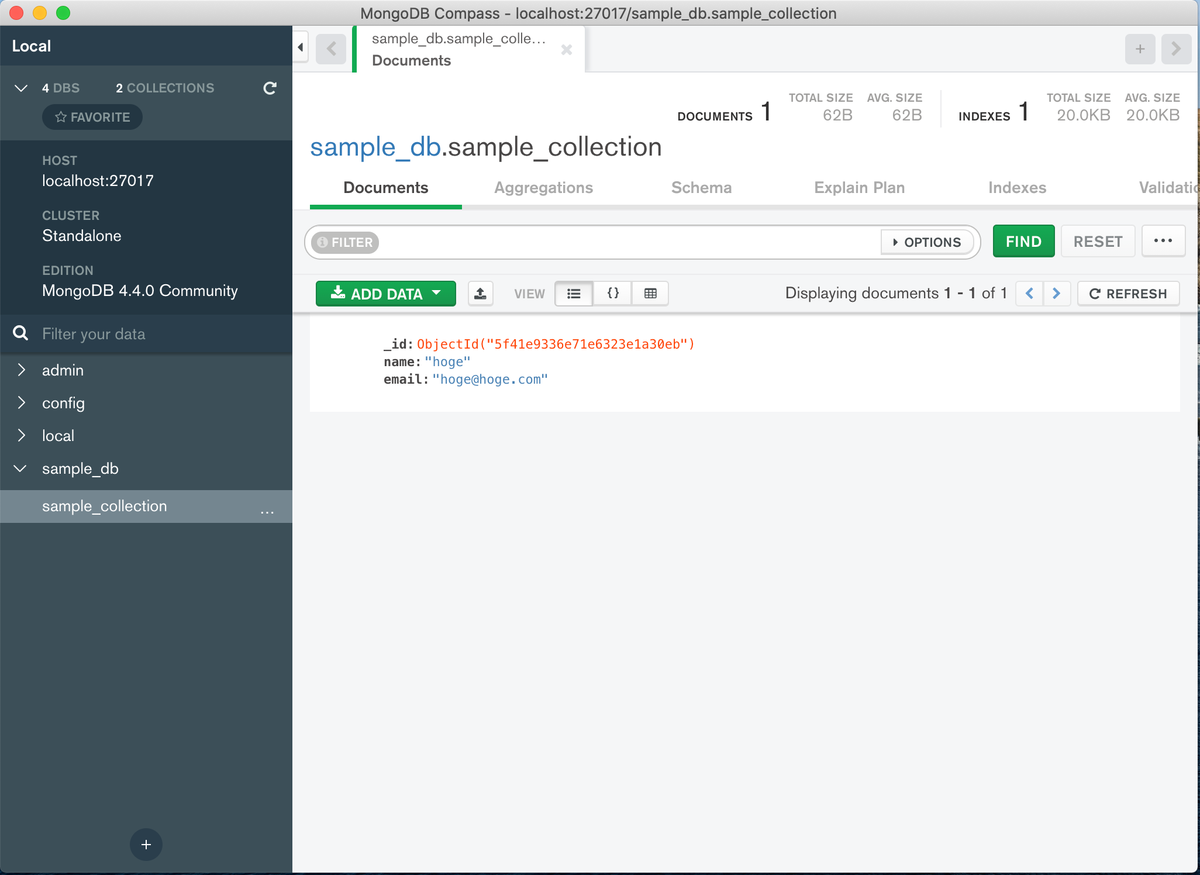This screenshot has width=1200, height=875.
Task: Open the Documents tab
Action: pos(386,187)
